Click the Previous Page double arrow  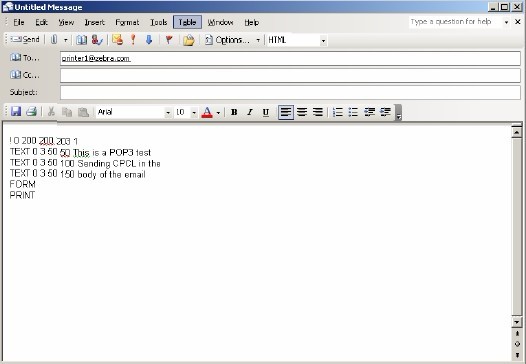(517, 334)
